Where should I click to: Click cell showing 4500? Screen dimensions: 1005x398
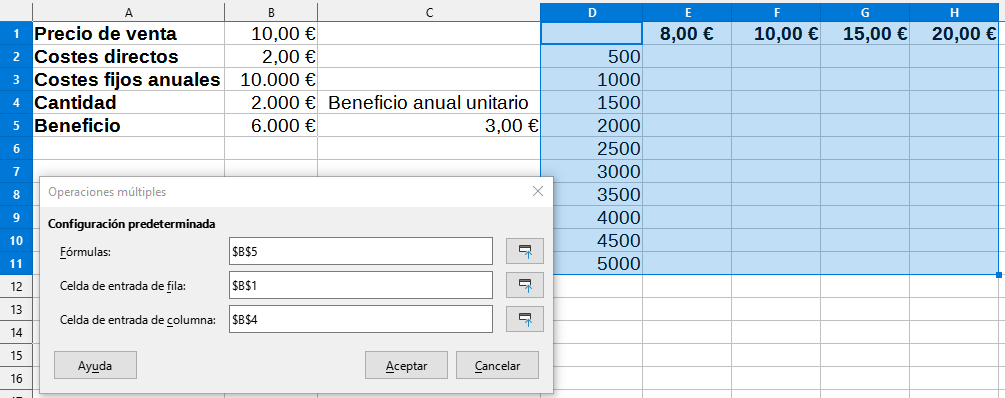597,240
